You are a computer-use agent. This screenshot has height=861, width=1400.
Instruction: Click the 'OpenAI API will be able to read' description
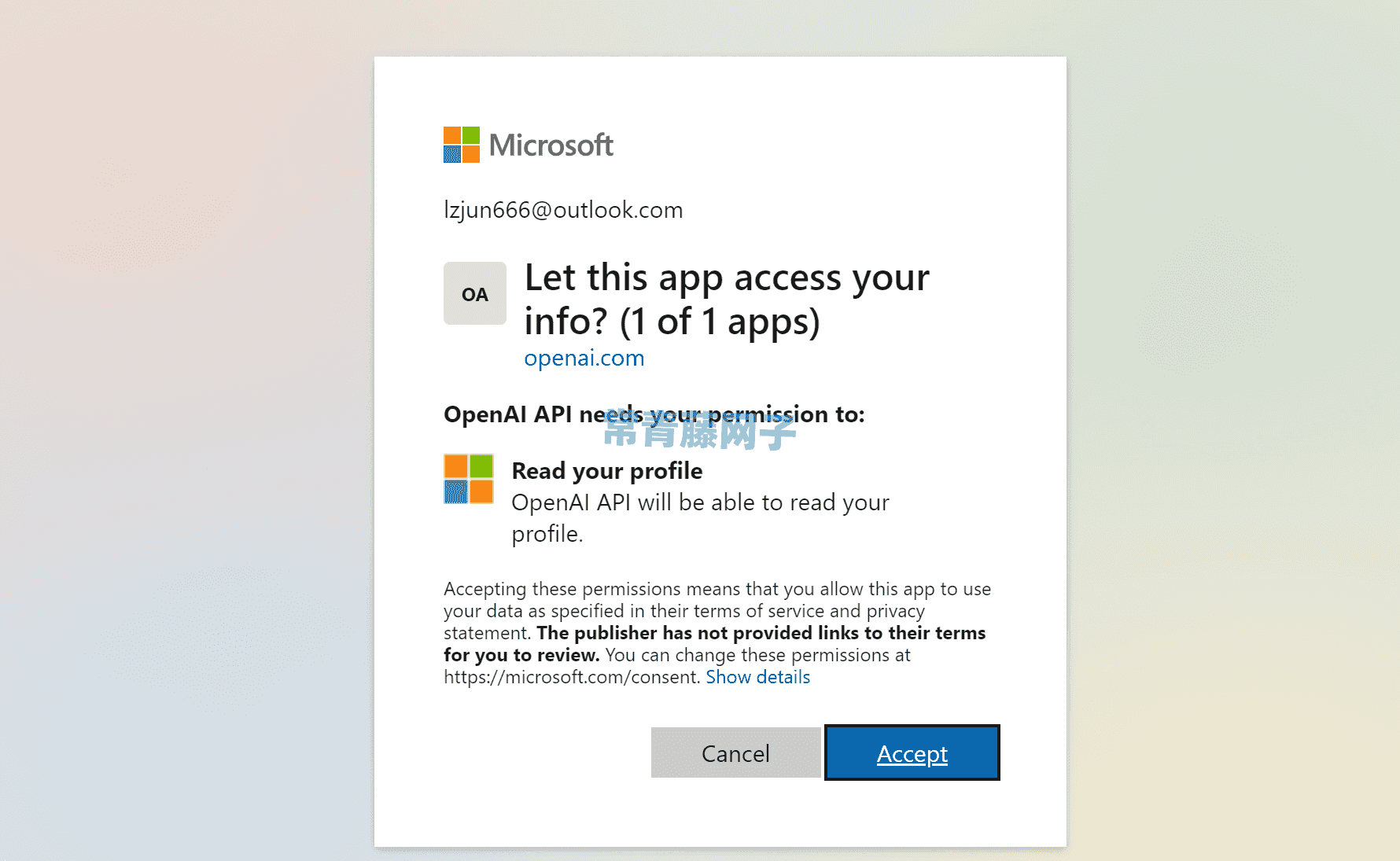[x=700, y=502]
